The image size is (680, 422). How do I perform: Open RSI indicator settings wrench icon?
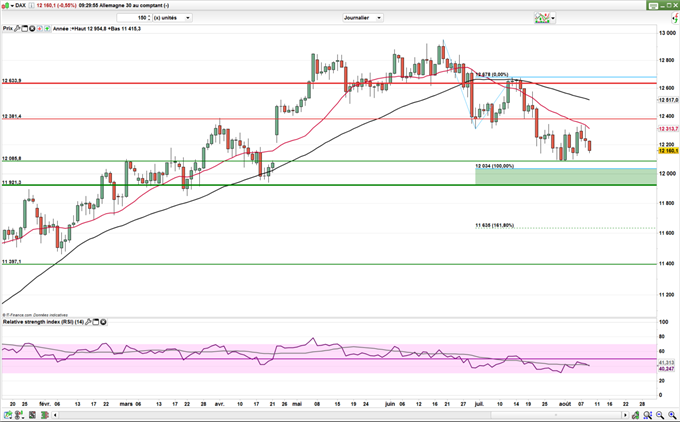click(x=88, y=322)
